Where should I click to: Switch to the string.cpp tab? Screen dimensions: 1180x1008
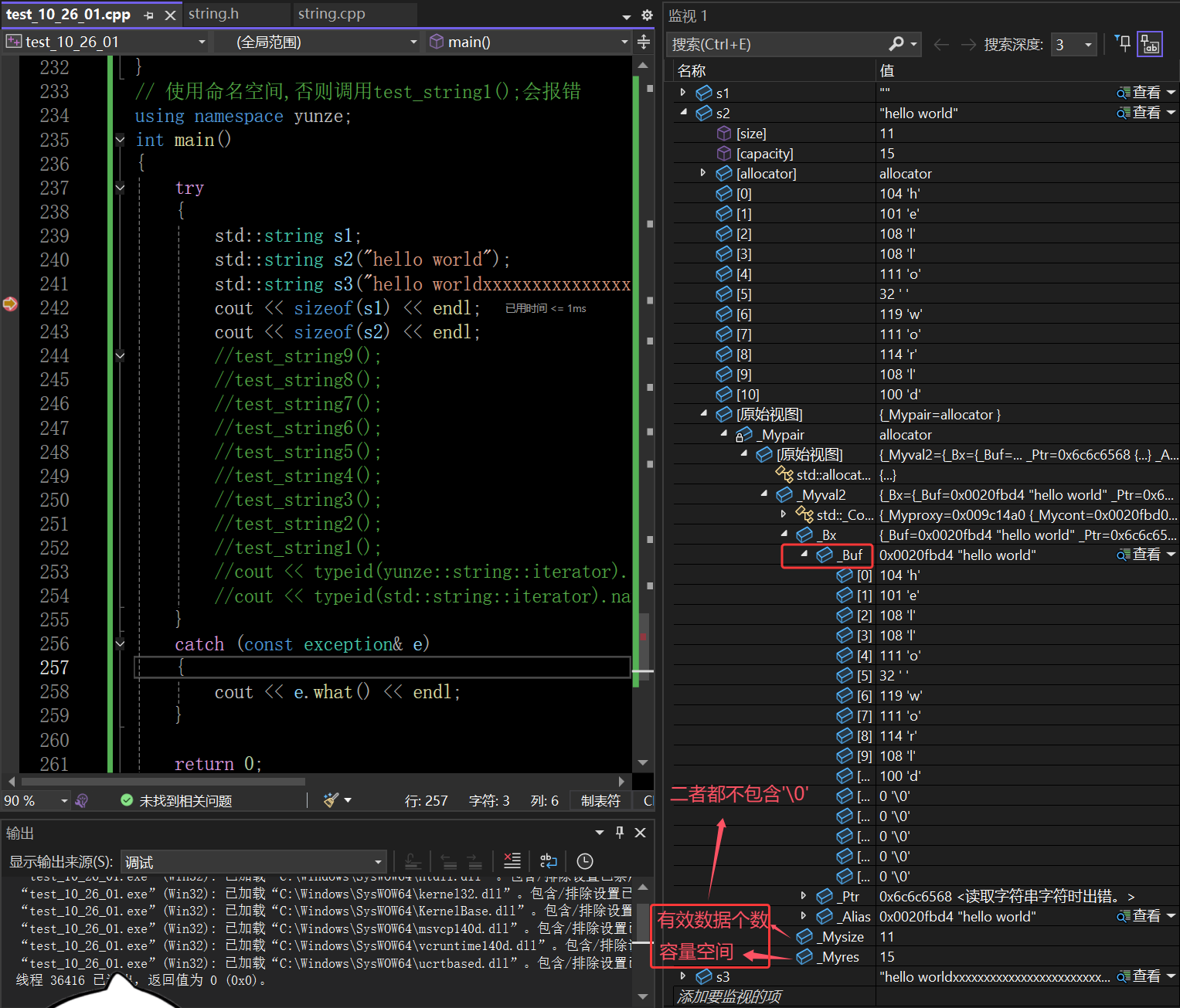332,14
